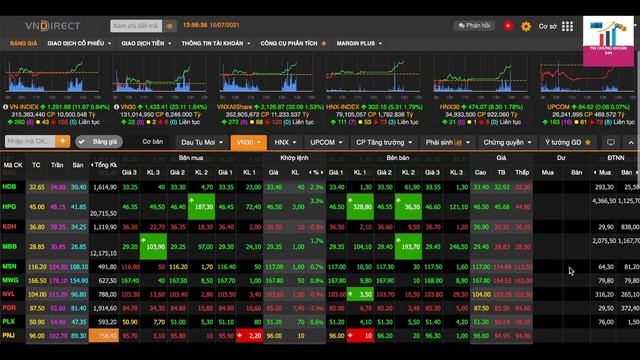The image size is (640, 360).
Task: Click the info icon beside VN30
Action: pyautogui.click(x=116, y=107)
